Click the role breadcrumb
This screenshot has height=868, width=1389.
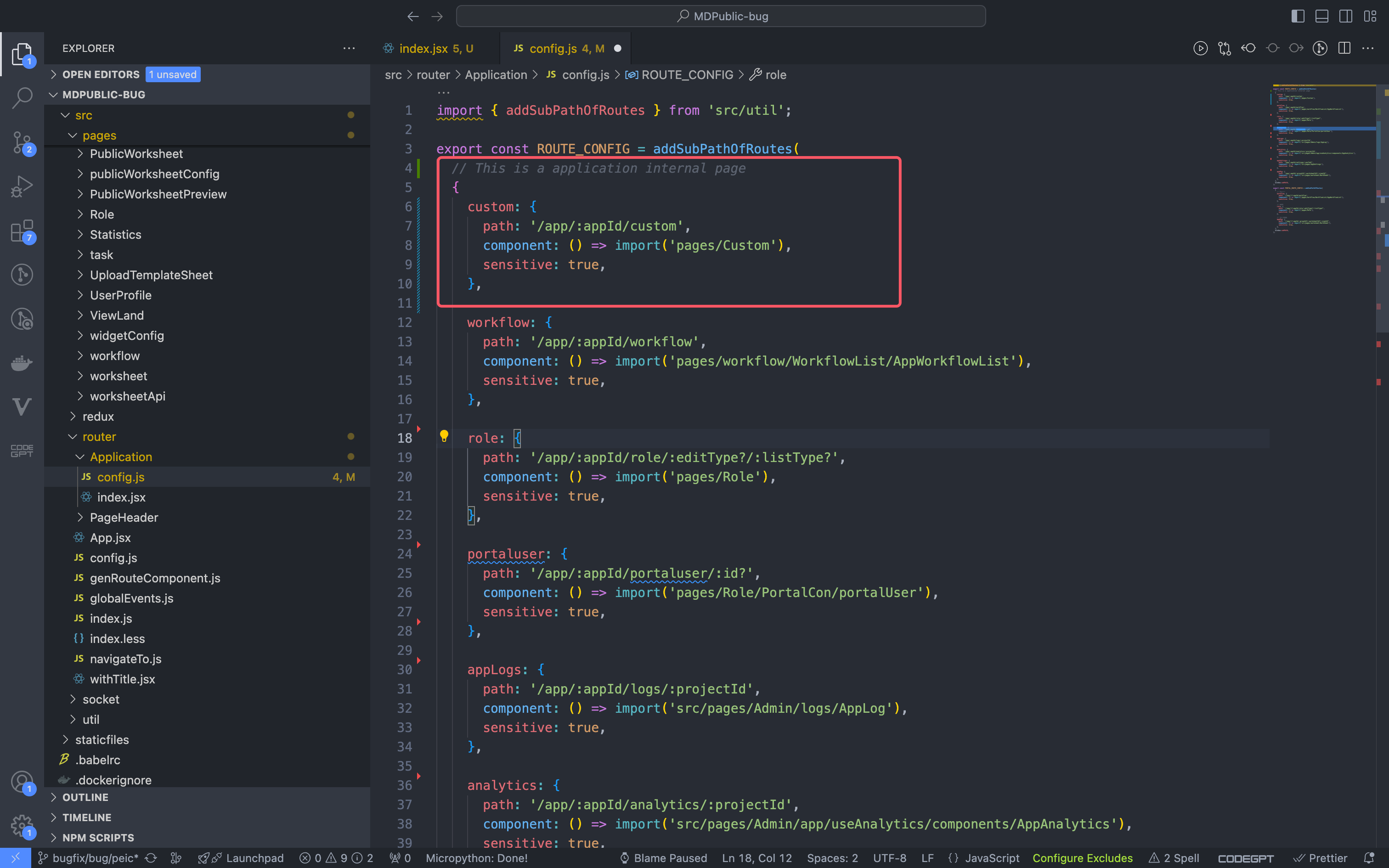point(775,74)
